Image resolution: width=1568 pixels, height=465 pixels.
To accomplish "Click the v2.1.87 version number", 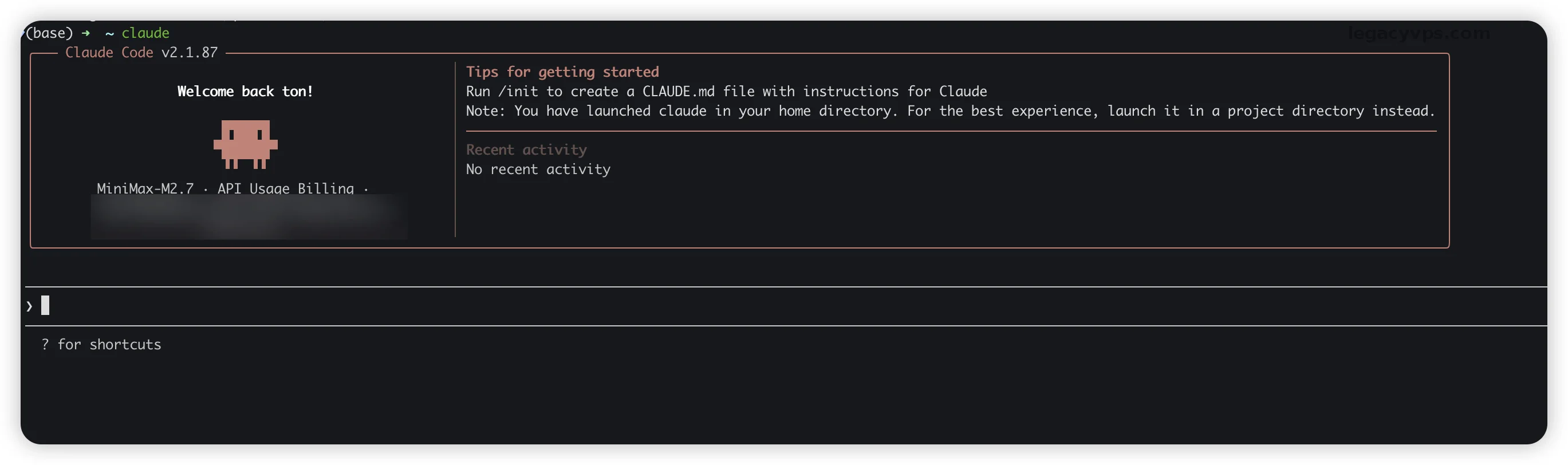I will (190, 52).
